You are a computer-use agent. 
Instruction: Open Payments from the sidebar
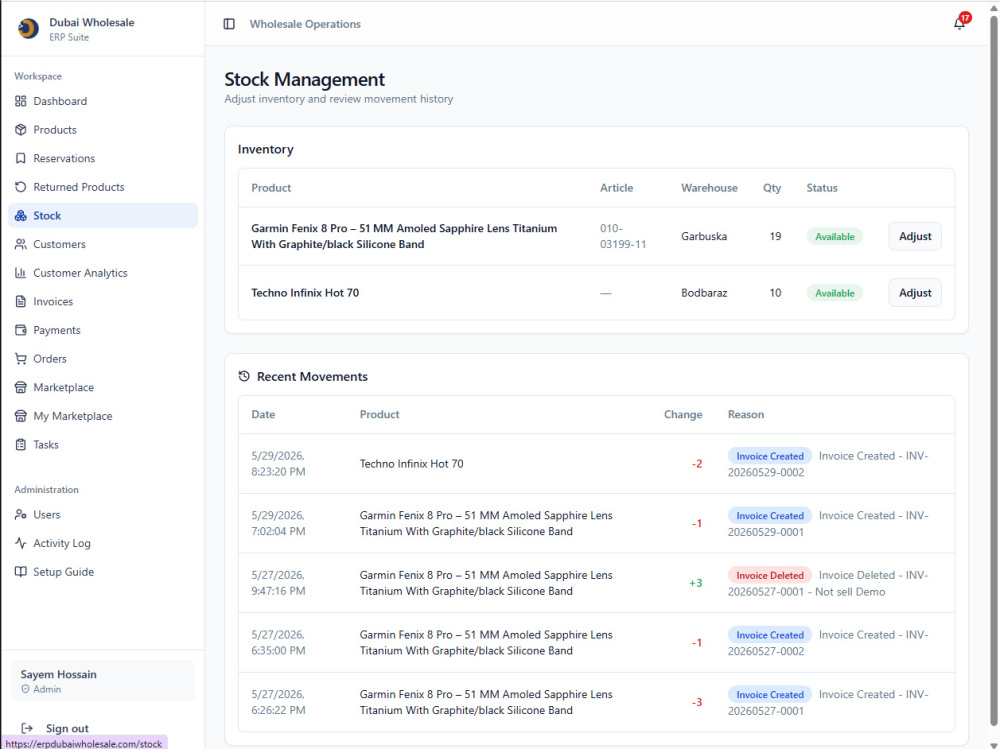(x=103, y=330)
